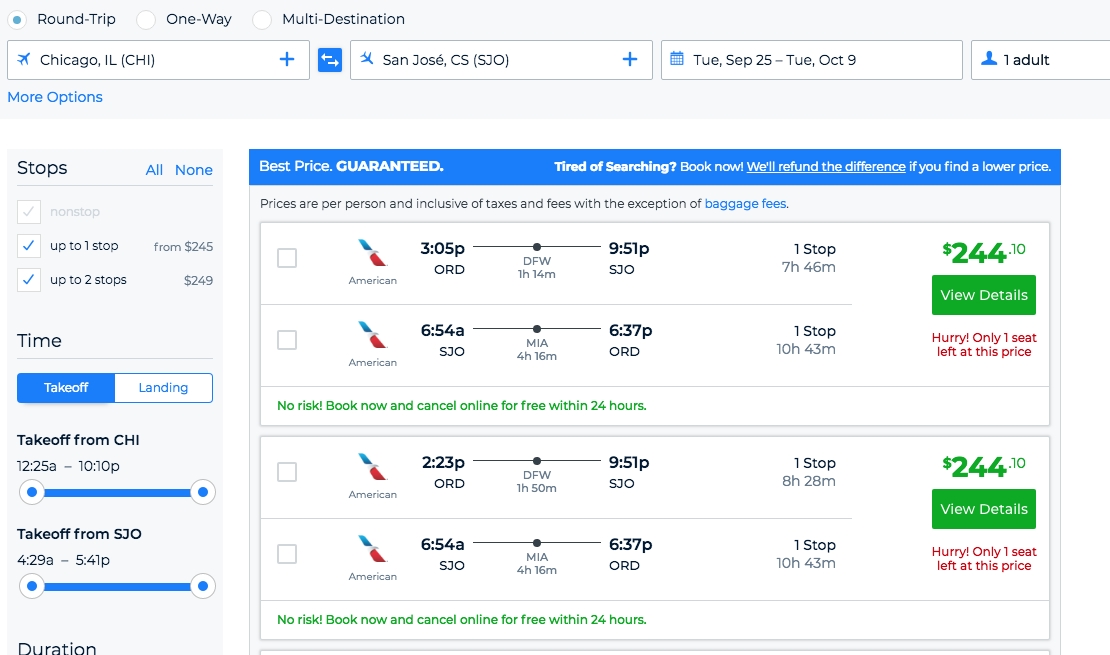Uncheck the up to 1 stop filter

(30, 246)
